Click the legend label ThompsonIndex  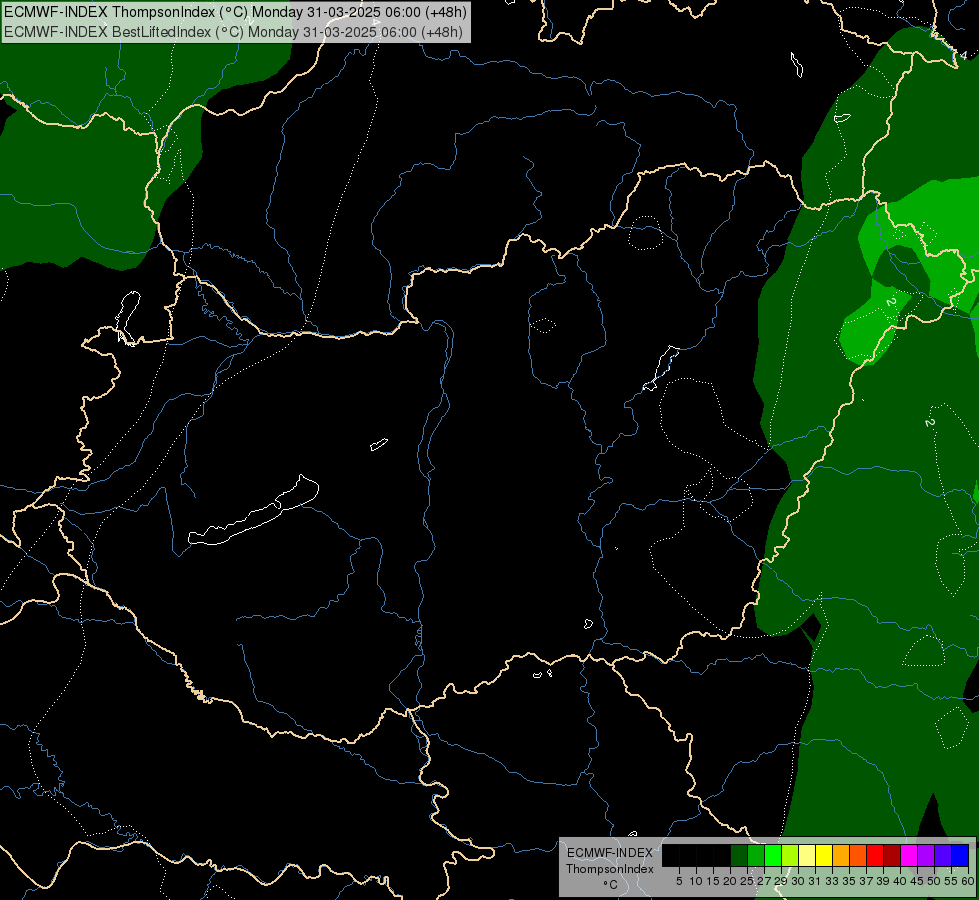[610, 869]
